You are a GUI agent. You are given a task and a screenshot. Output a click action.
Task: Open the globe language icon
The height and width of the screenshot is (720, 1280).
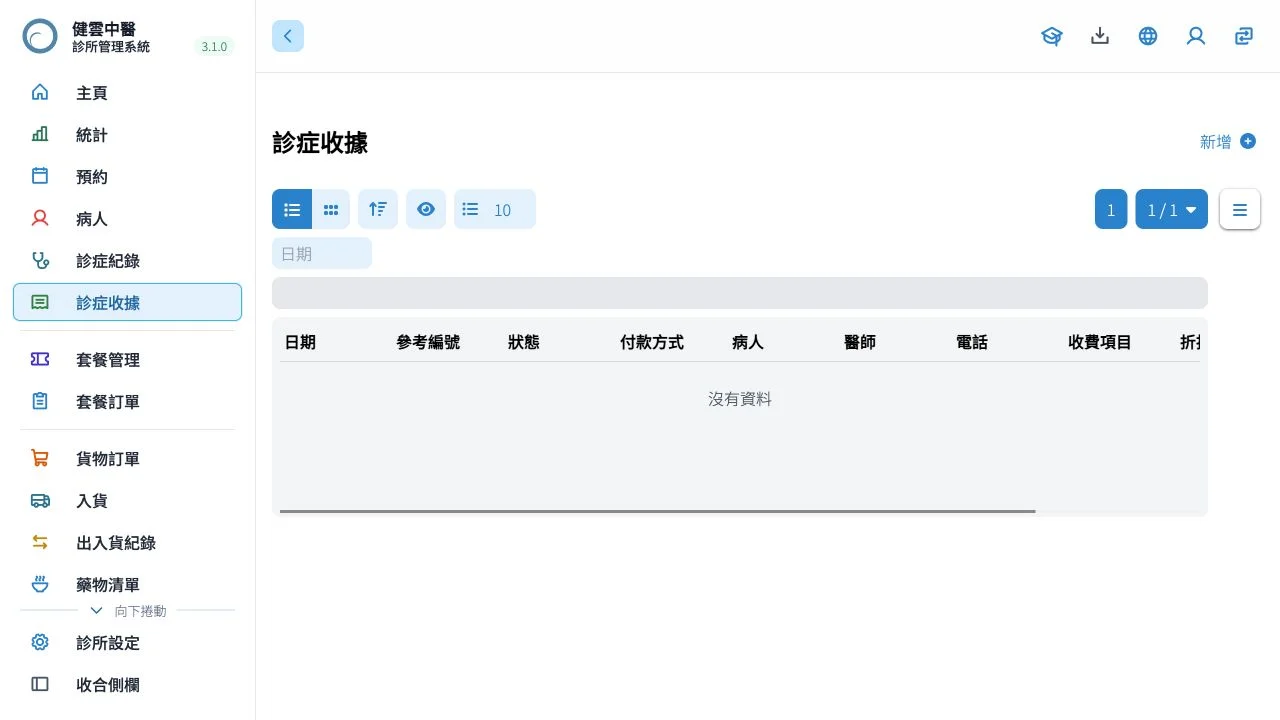coord(1148,36)
